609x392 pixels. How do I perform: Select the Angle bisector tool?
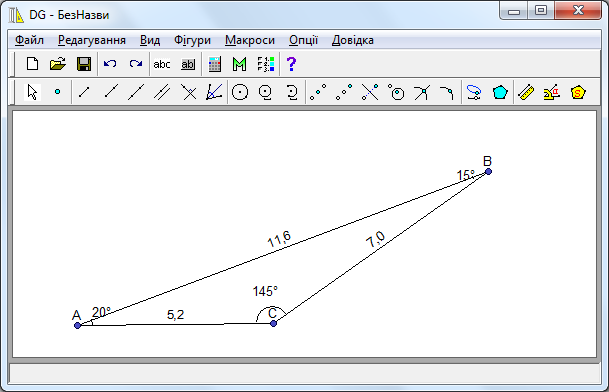coord(214,92)
